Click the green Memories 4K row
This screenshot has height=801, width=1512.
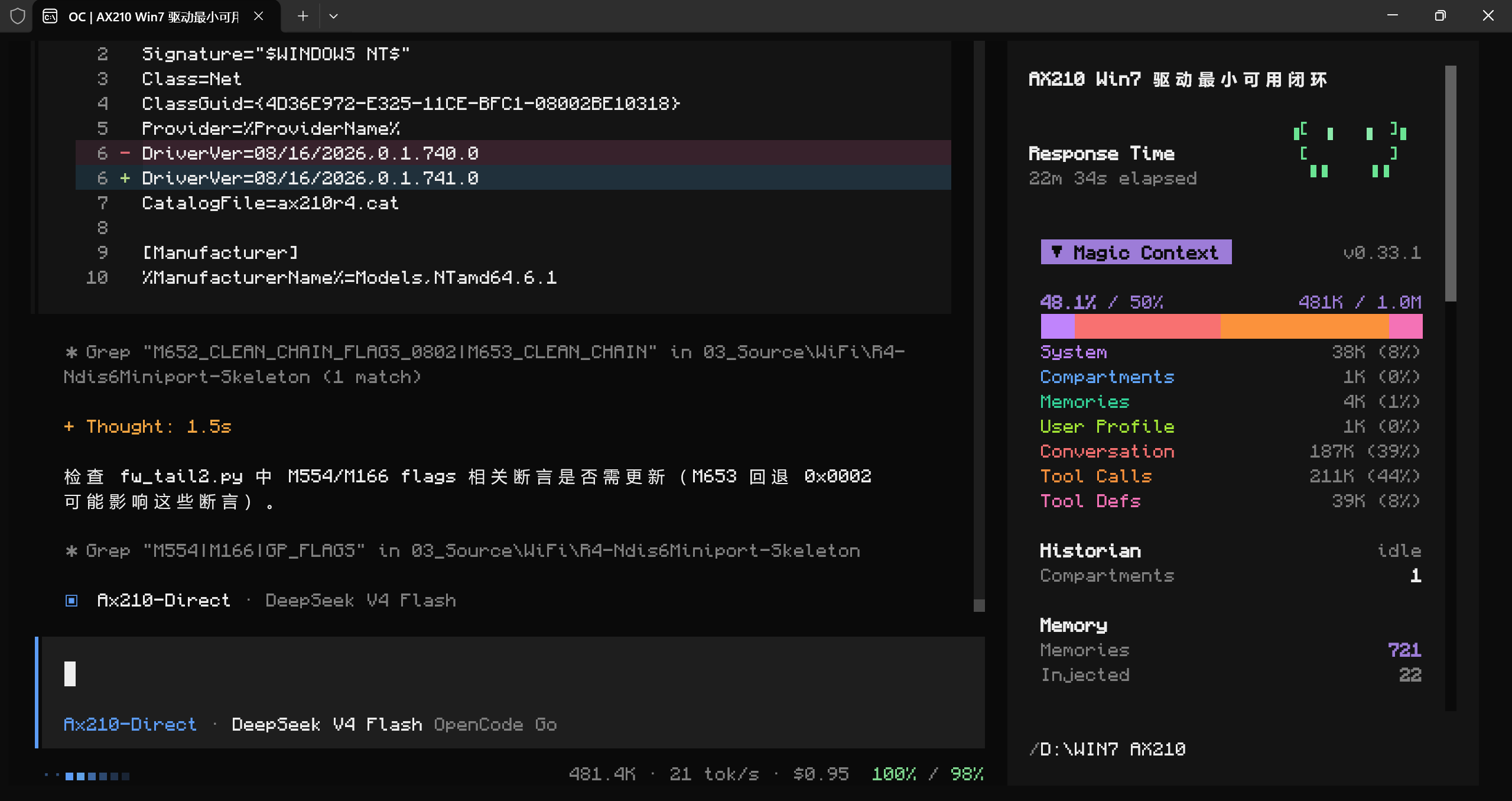[x=1230, y=401]
